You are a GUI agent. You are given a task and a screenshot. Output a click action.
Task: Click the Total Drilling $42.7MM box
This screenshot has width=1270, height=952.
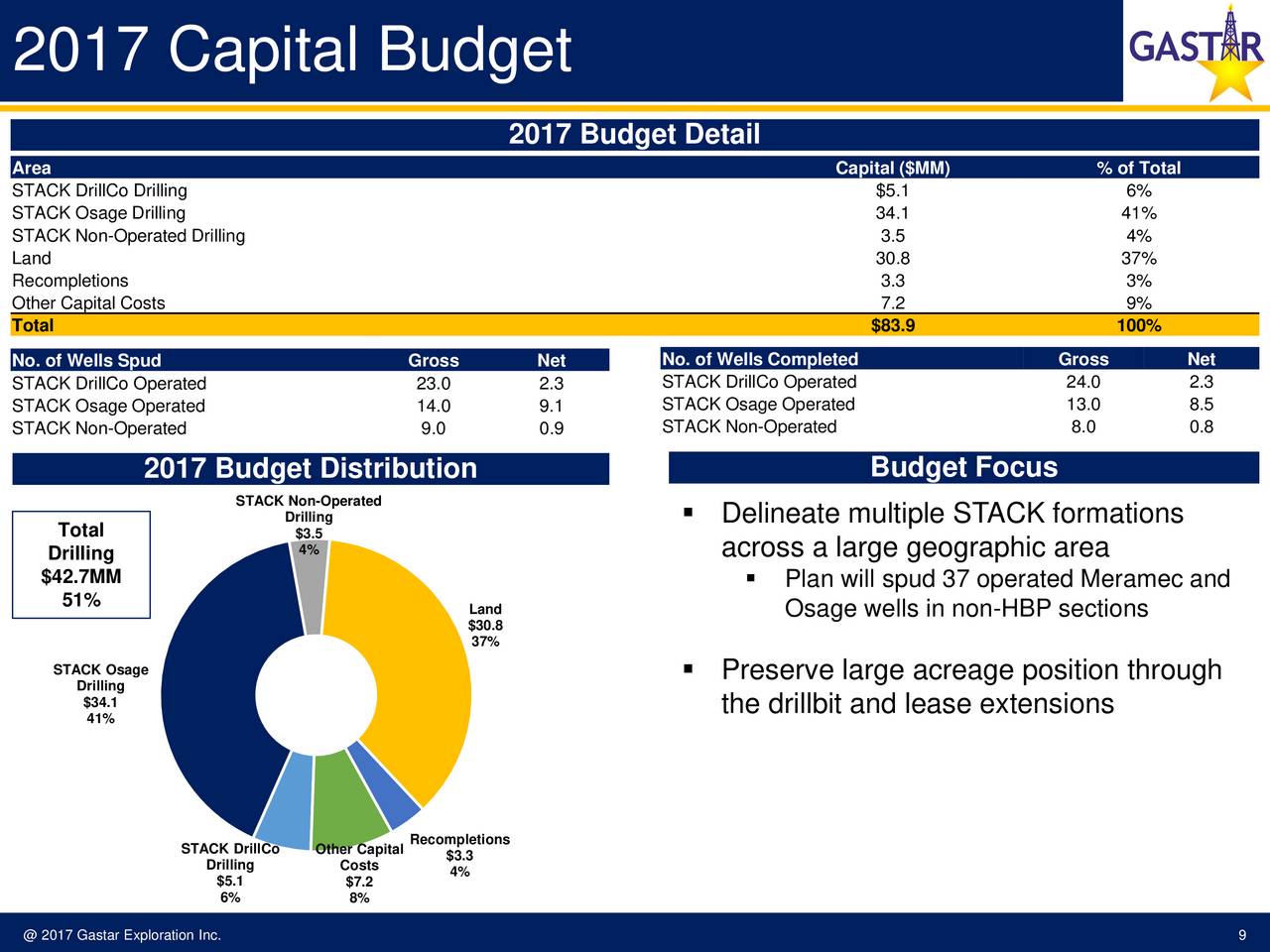tap(80, 565)
